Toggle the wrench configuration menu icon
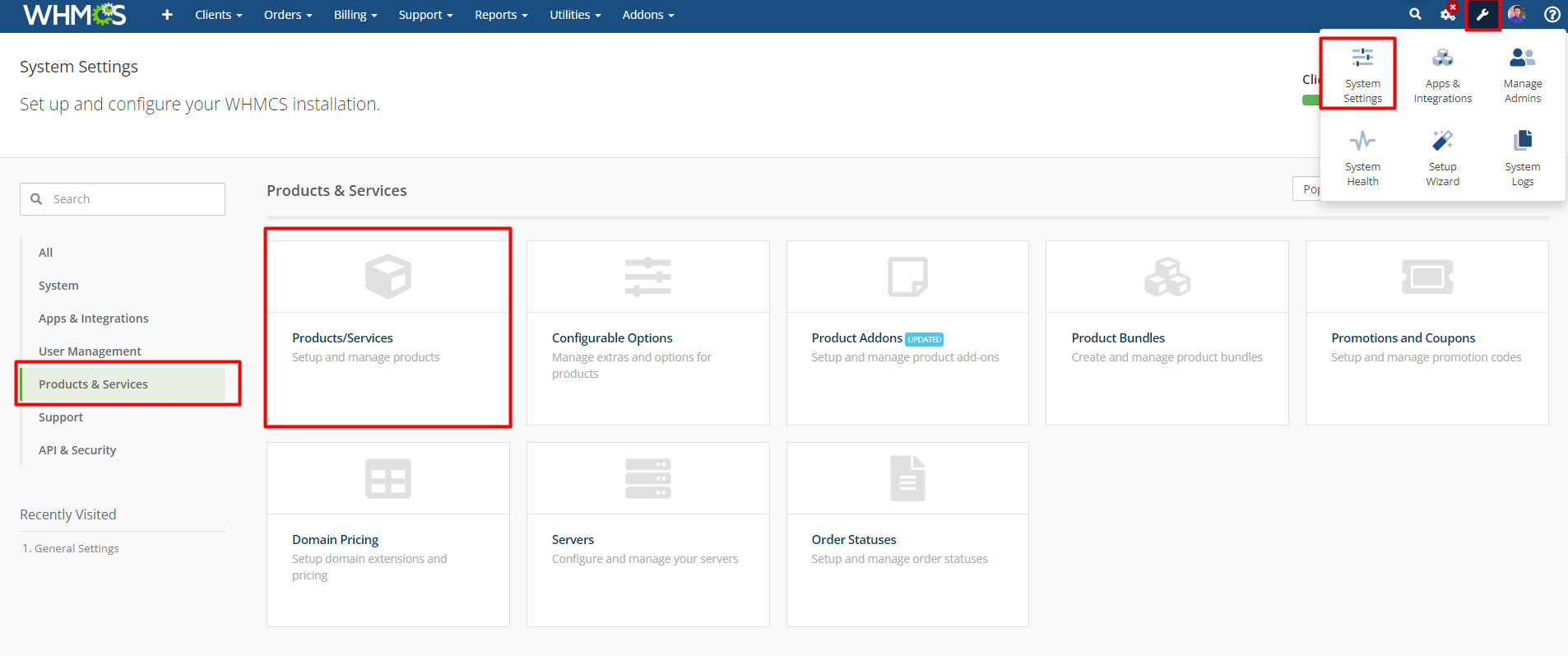This screenshot has width=1568, height=656. pos(1482,14)
